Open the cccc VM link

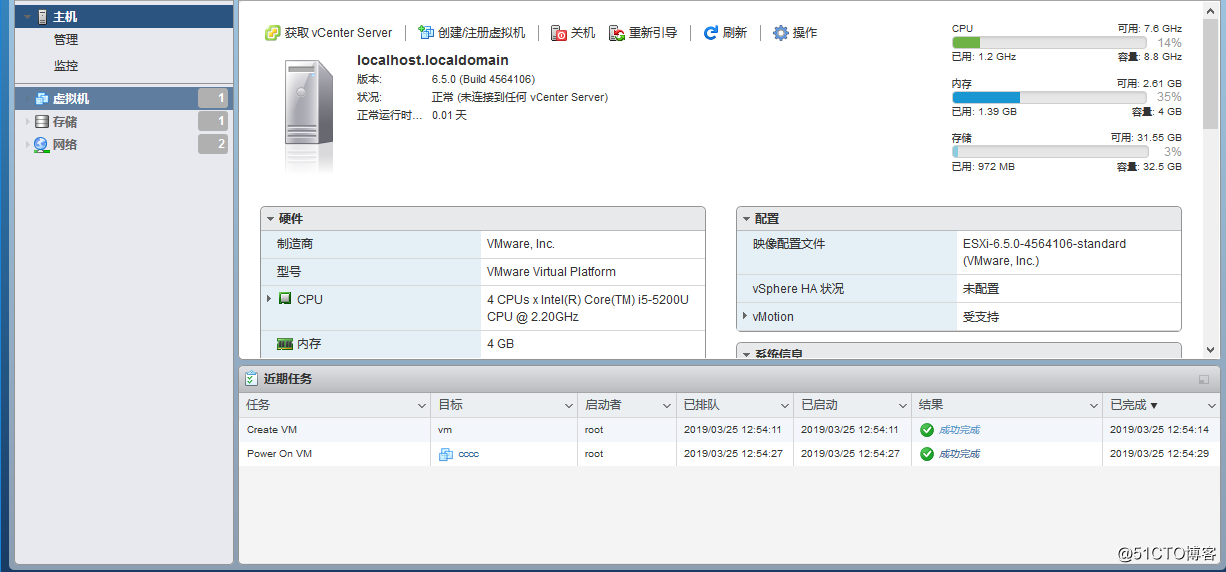pyautogui.click(x=468, y=454)
